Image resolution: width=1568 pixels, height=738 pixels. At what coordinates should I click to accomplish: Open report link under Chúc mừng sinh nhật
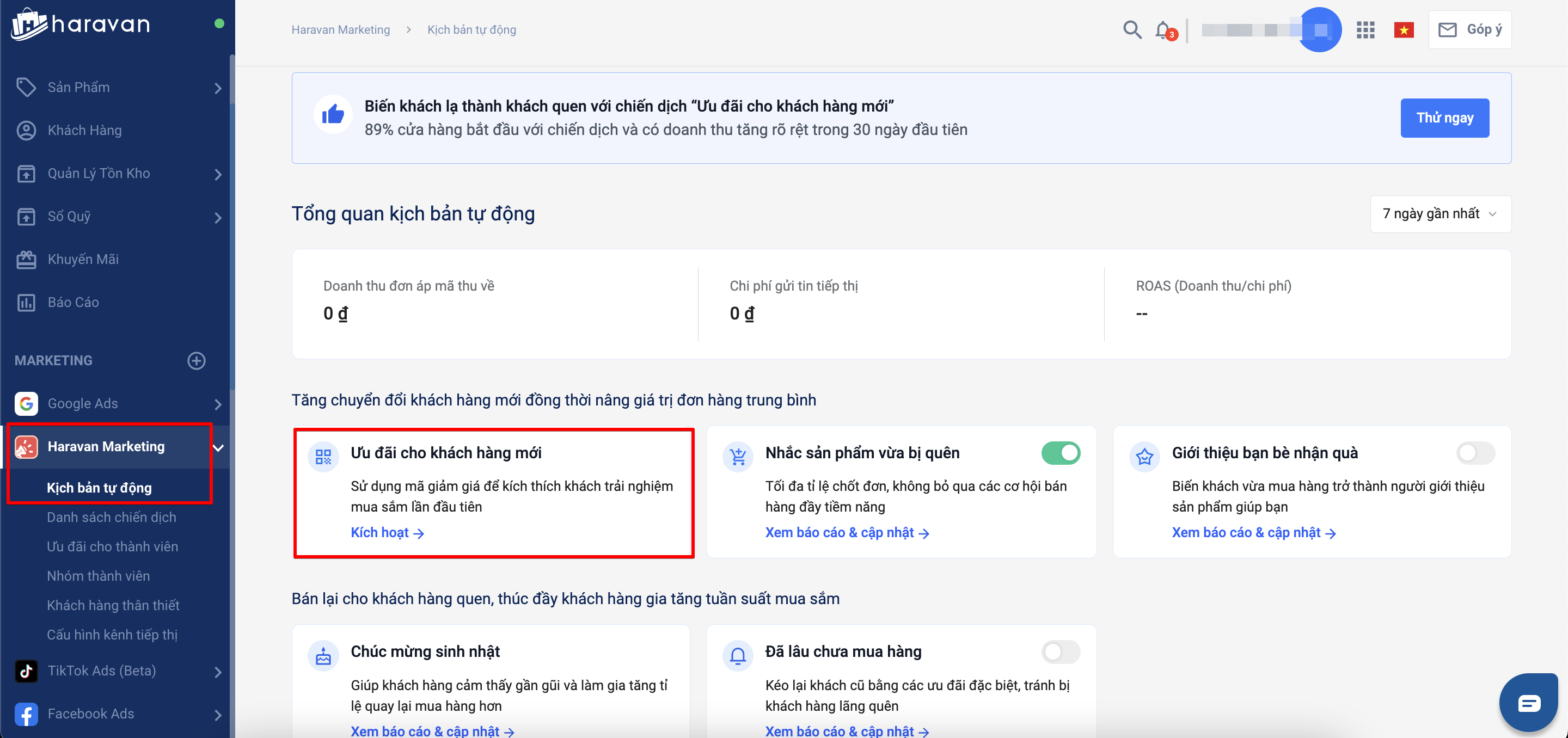[x=432, y=731]
